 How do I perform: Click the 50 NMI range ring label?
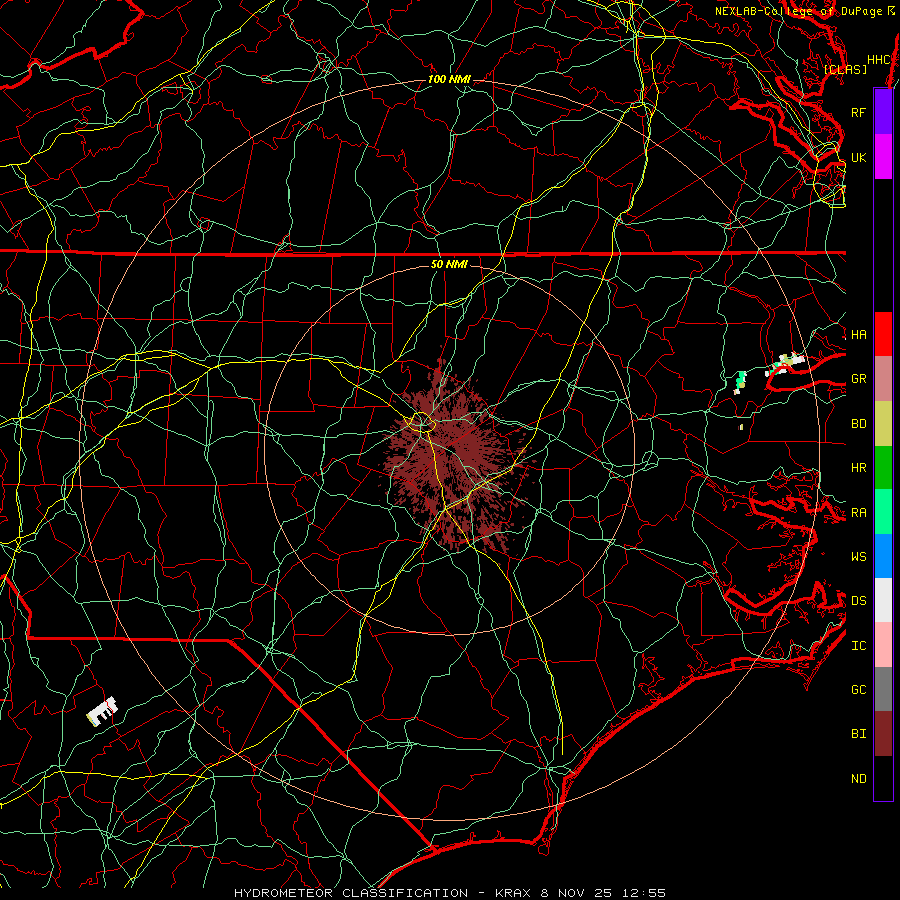[449, 264]
